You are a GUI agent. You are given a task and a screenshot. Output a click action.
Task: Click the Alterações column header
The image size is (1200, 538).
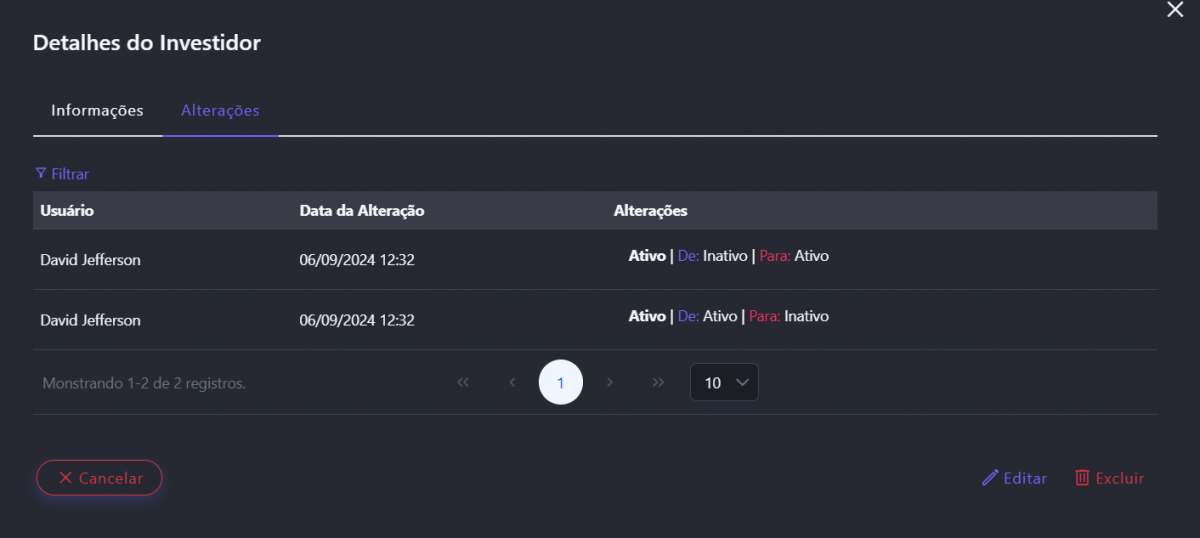tap(650, 211)
